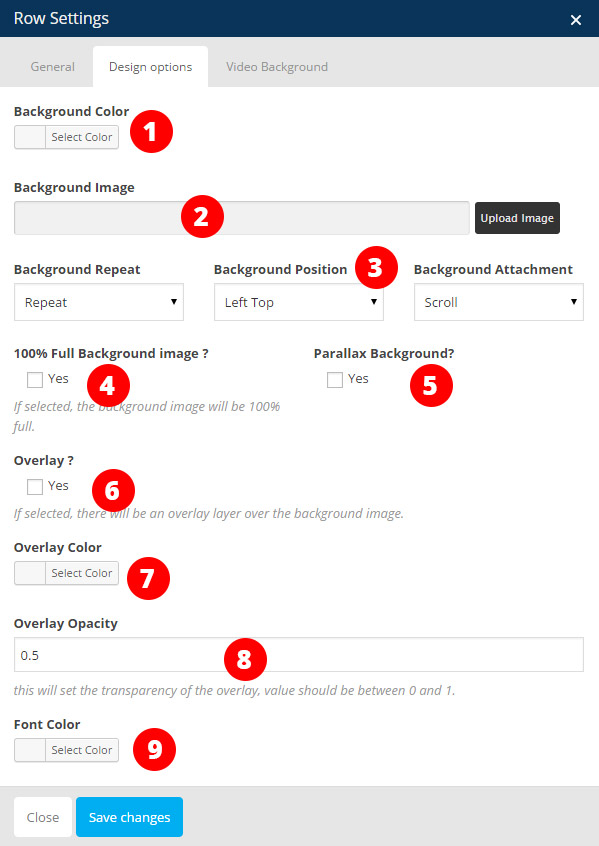This screenshot has height=846, width=599.
Task: Enable 100% Full Background image checkbox
Action: tap(35, 380)
